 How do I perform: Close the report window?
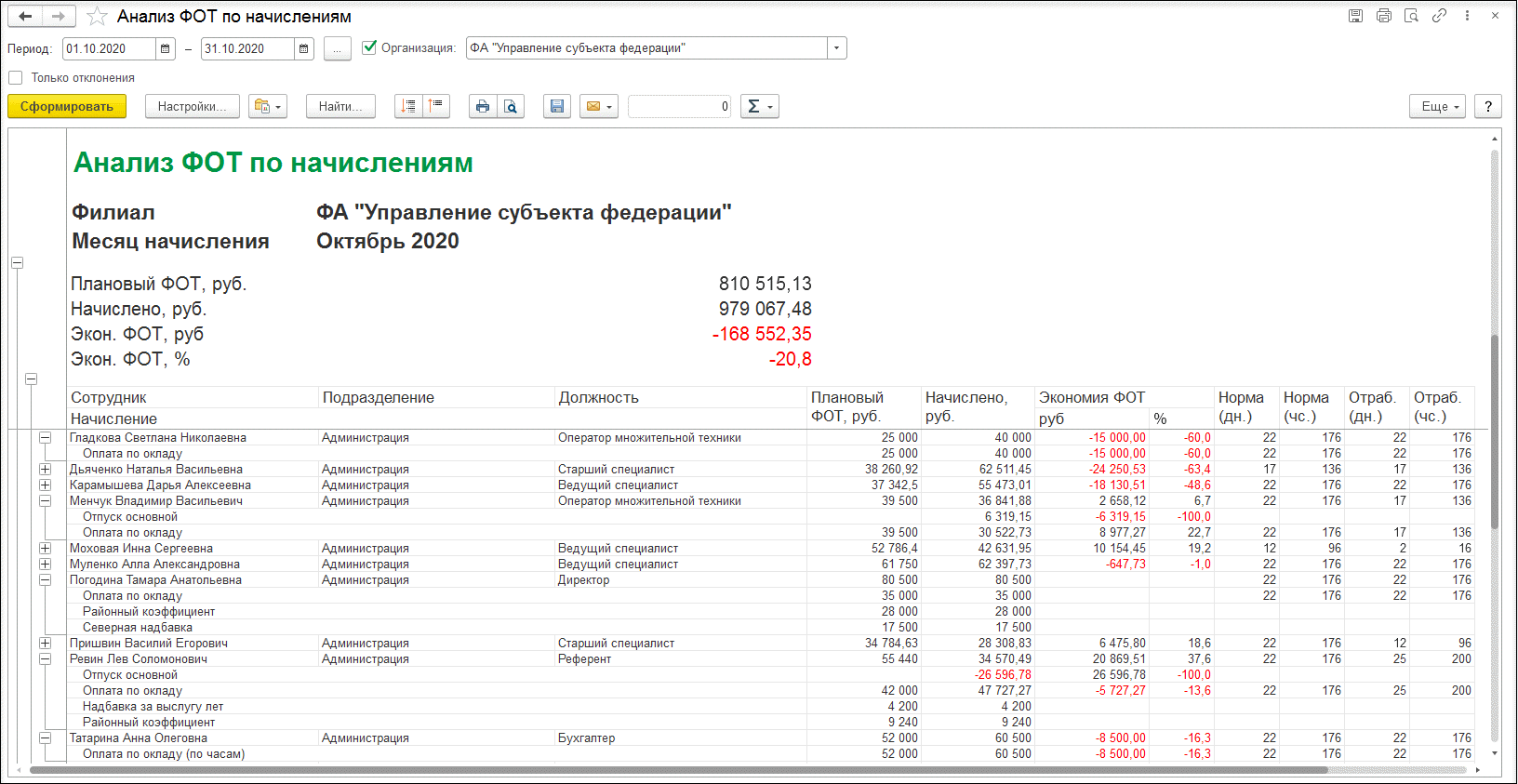(x=1495, y=16)
